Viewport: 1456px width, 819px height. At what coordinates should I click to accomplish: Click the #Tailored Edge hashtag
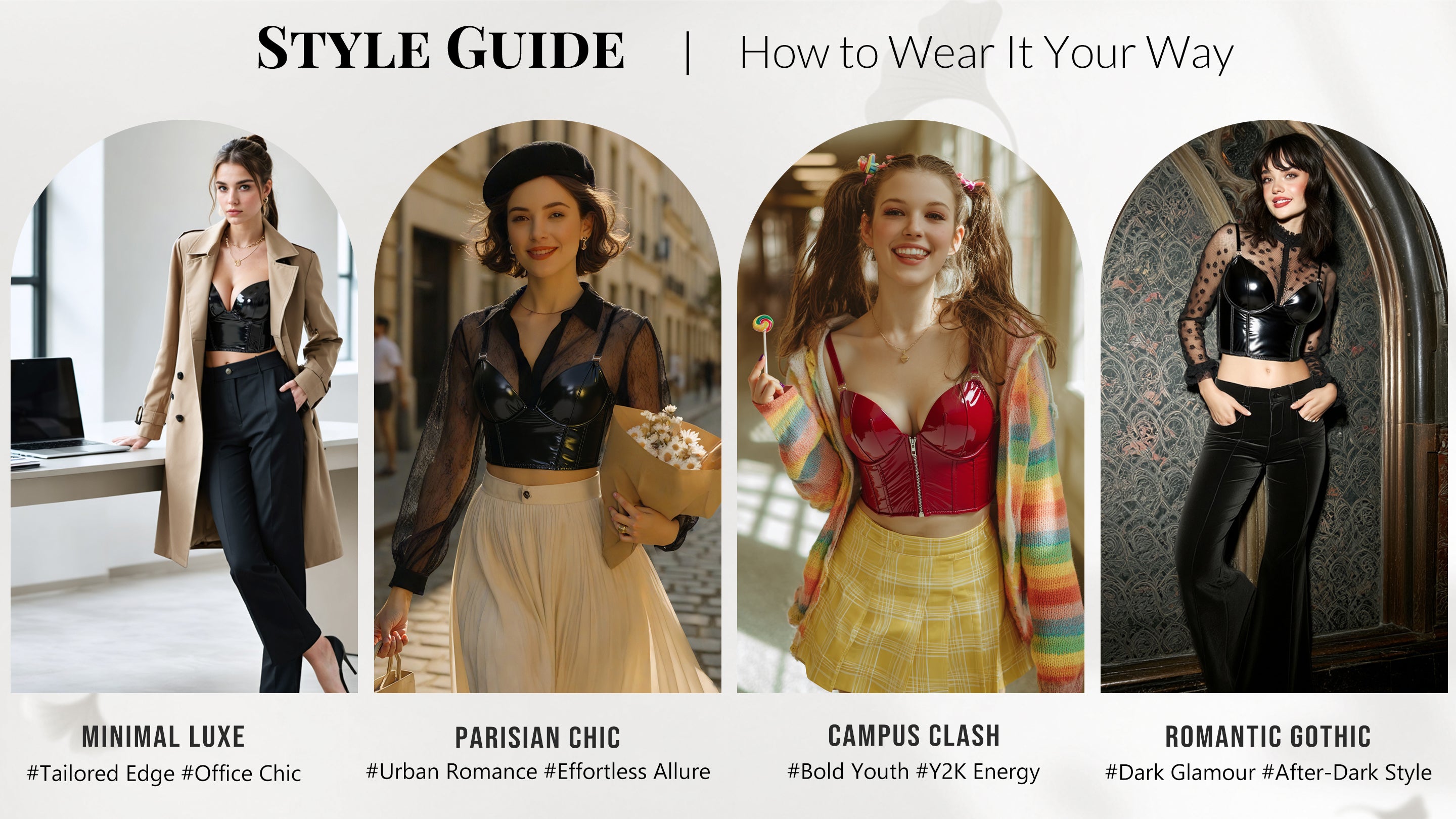click(x=101, y=774)
